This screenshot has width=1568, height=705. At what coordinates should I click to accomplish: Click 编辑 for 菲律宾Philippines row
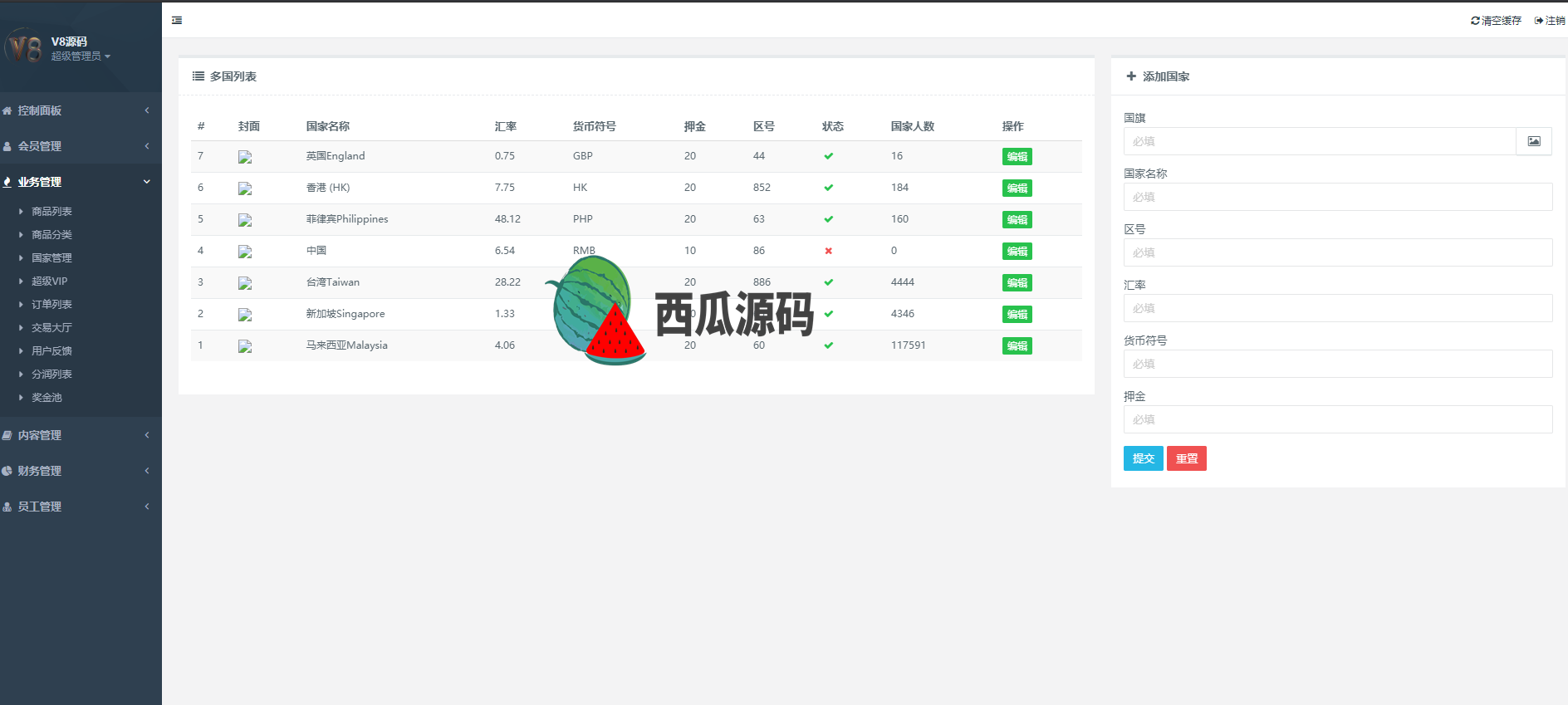point(1017,219)
